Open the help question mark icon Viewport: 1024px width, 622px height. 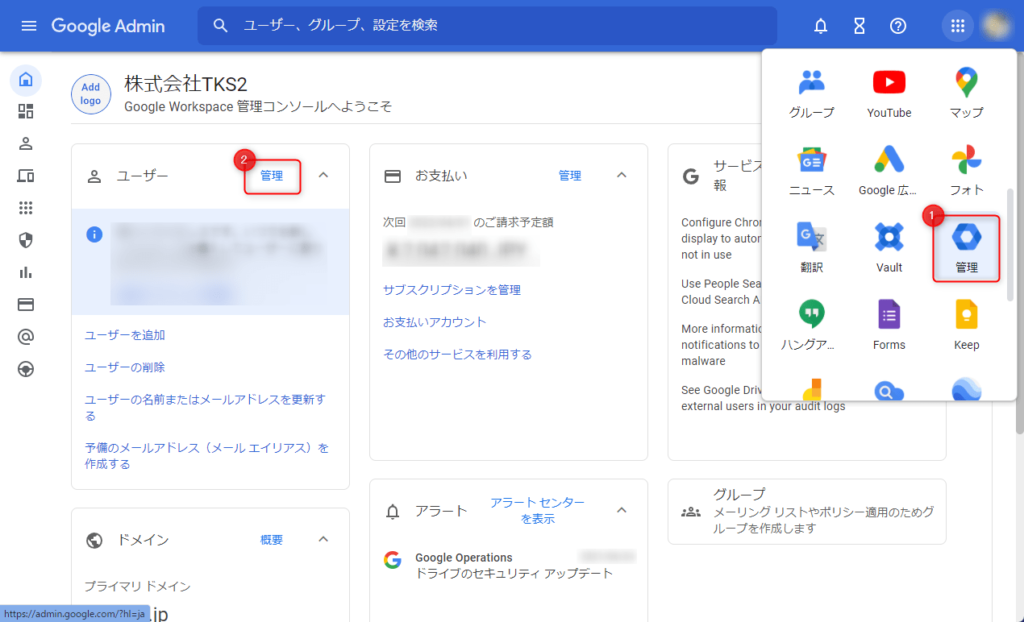tap(898, 26)
